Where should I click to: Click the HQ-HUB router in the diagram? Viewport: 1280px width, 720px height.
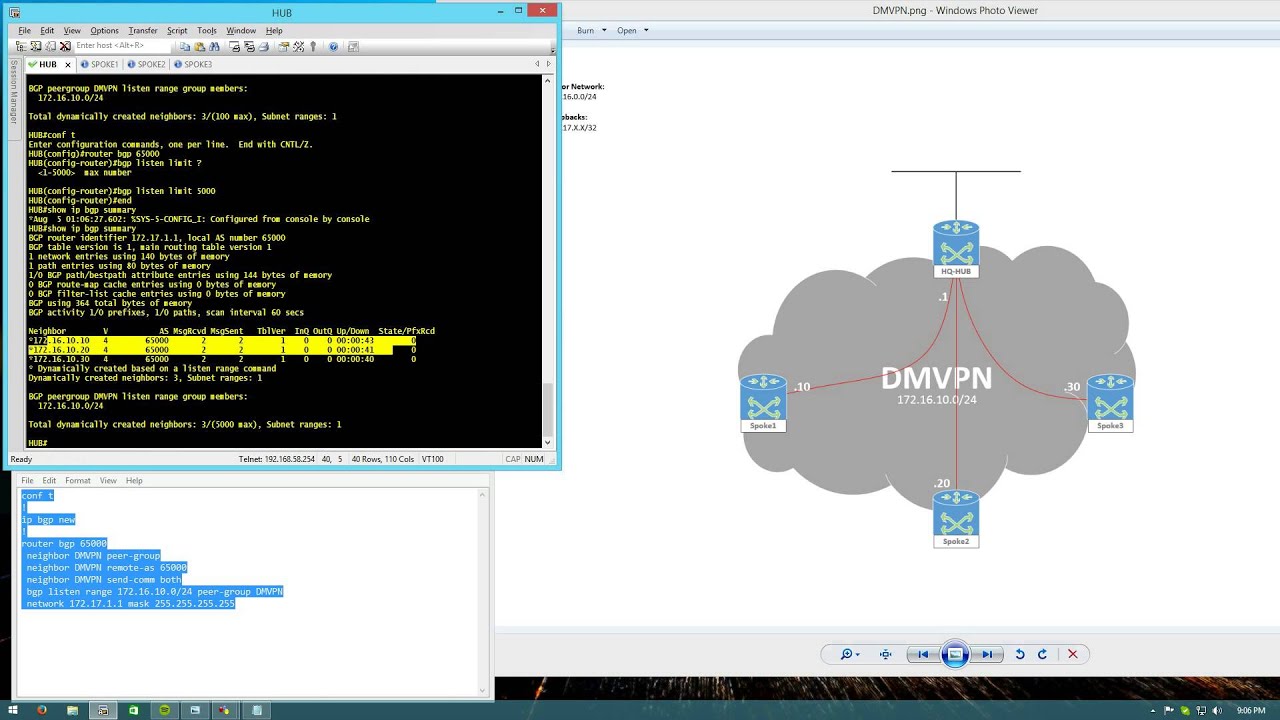956,248
